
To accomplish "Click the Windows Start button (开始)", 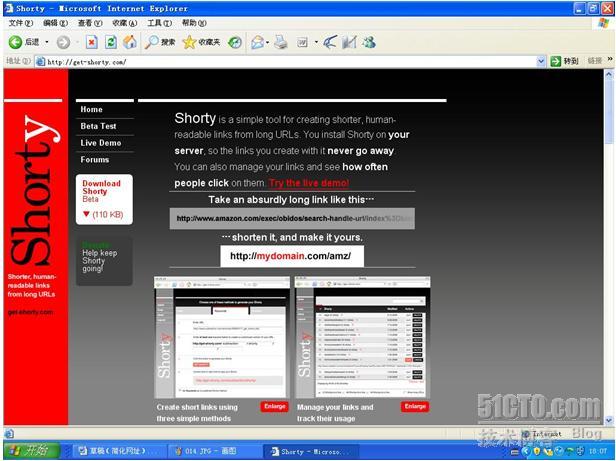I will click(32, 451).
